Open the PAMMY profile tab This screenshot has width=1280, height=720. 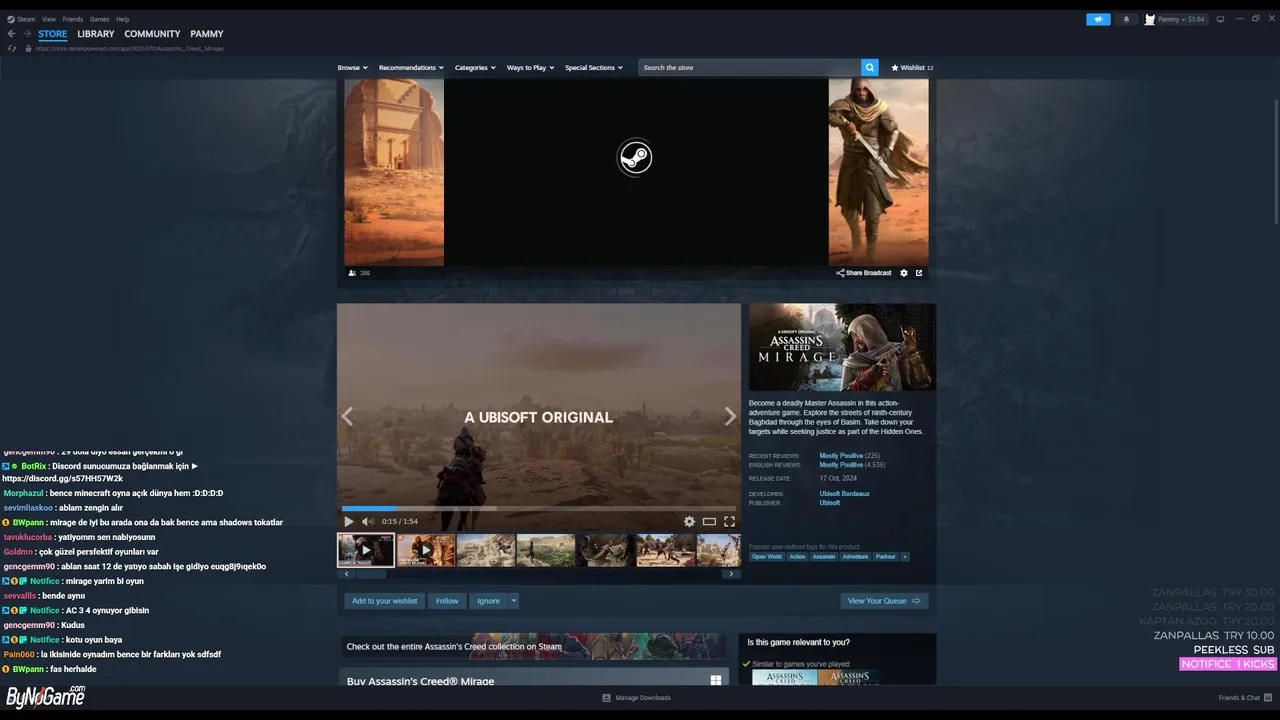pos(207,34)
